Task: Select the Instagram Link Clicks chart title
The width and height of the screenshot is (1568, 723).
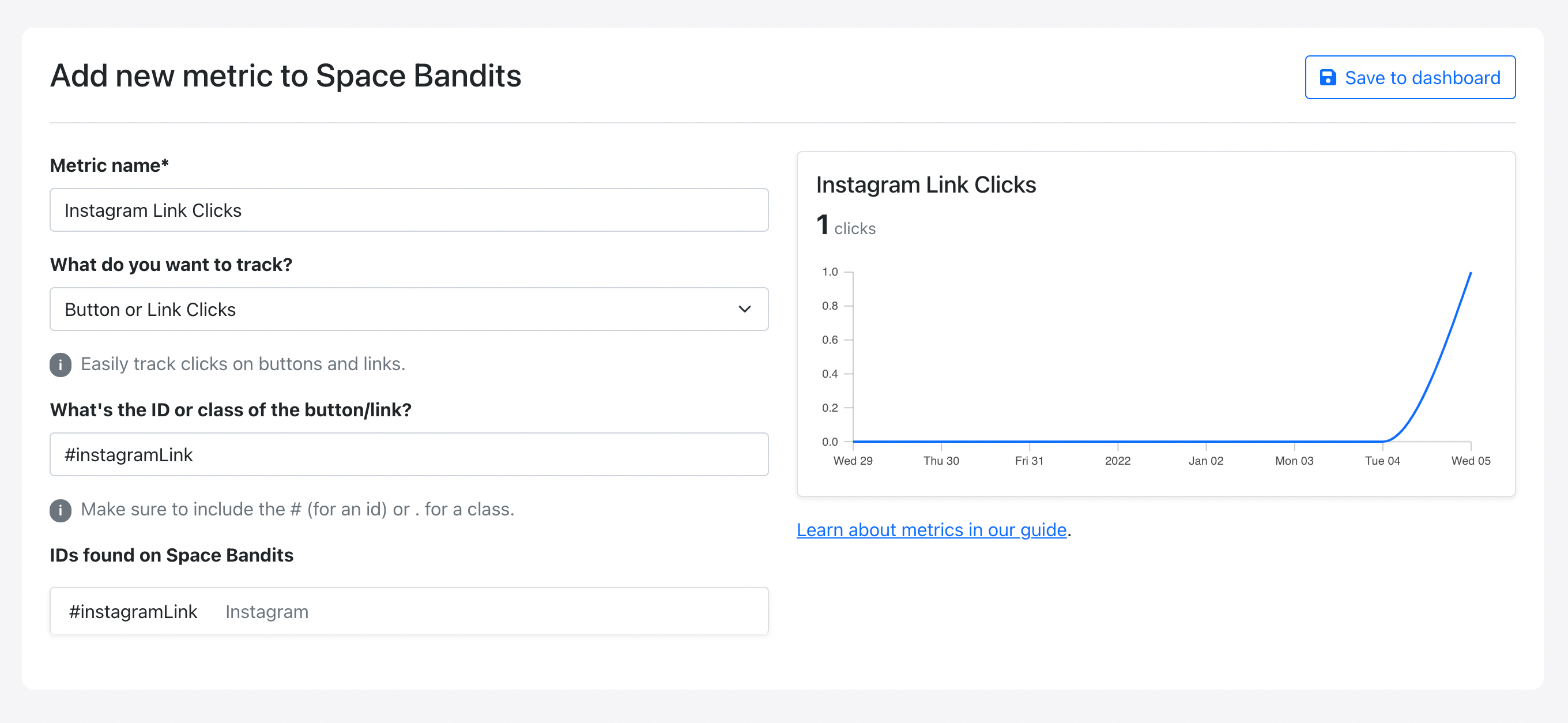Action: (926, 185)
